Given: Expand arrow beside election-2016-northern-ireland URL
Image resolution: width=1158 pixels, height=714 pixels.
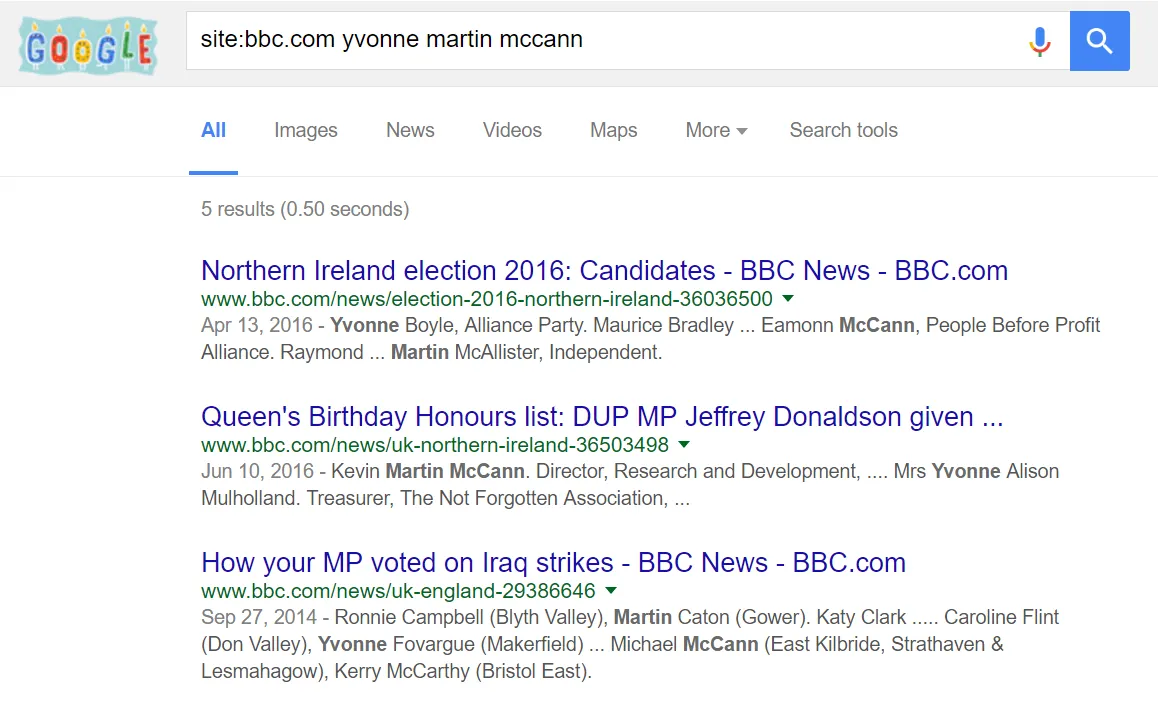Looking at the screenshot, I should tap(788, 298).
